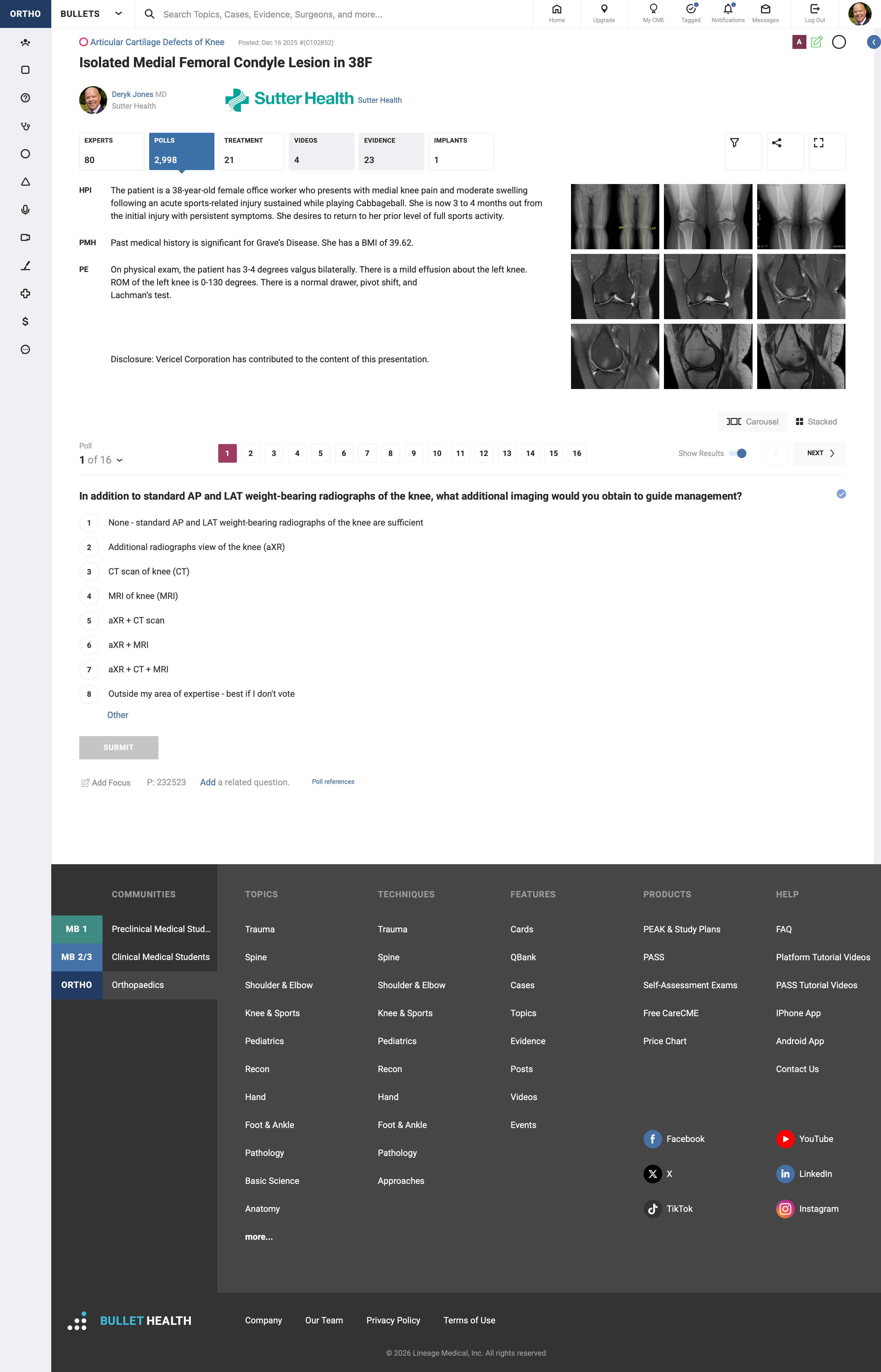Click the NEXT poll button
Image resolution: width=881 pixels, height=1372 pixels.
(x=819, y=453)
